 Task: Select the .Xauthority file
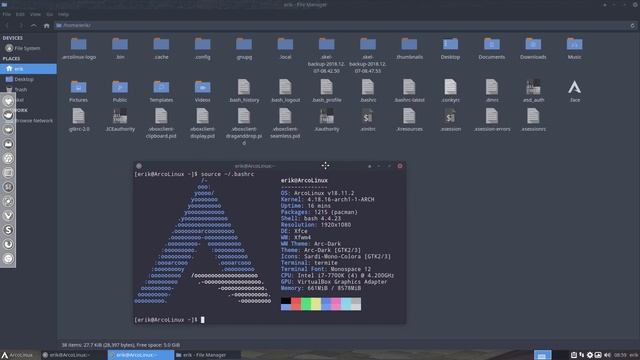327,121
